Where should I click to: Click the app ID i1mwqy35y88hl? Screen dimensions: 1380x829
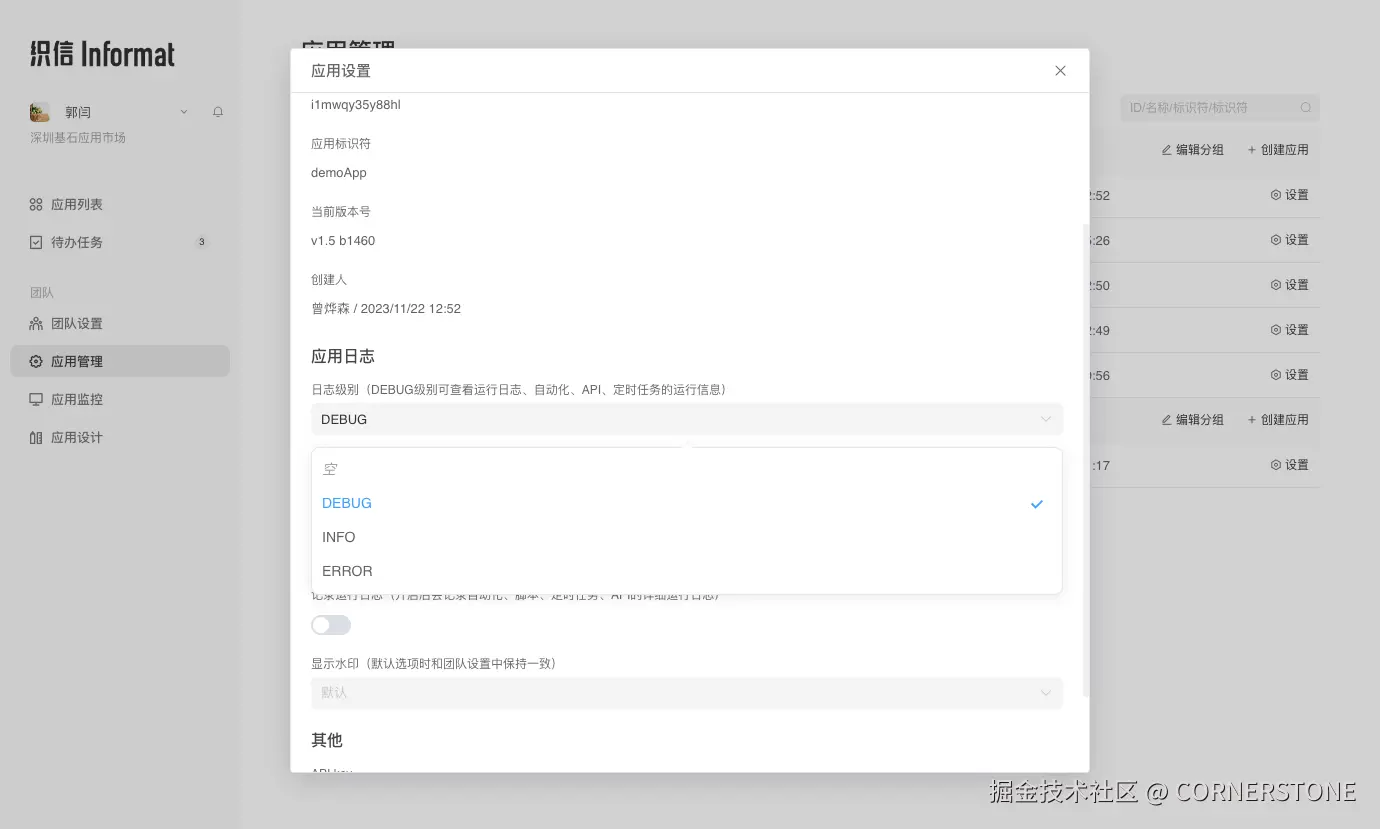(x=356, y=105)
